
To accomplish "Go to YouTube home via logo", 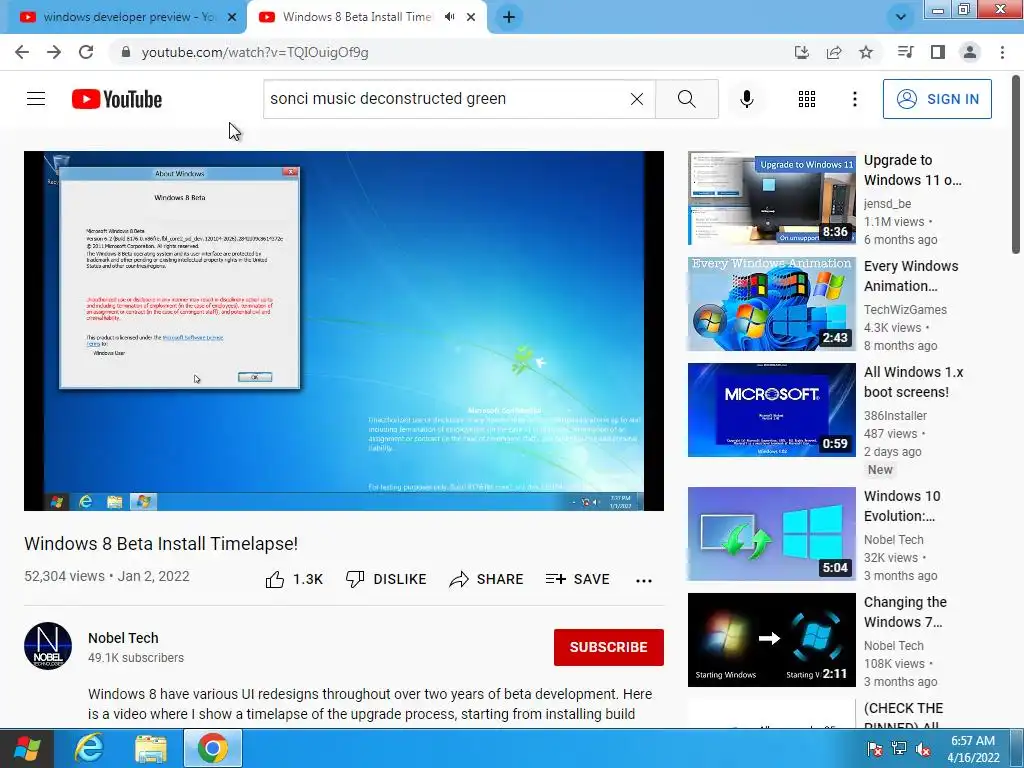I will [x=117, y=99].
